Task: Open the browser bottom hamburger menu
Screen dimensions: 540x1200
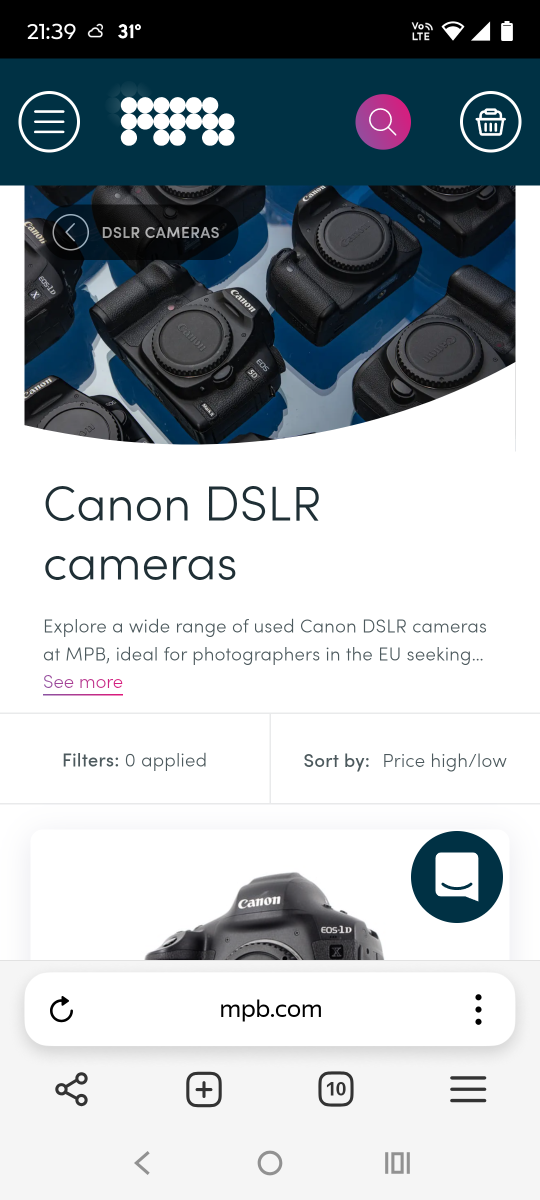Action: (x=468, y=1089)
